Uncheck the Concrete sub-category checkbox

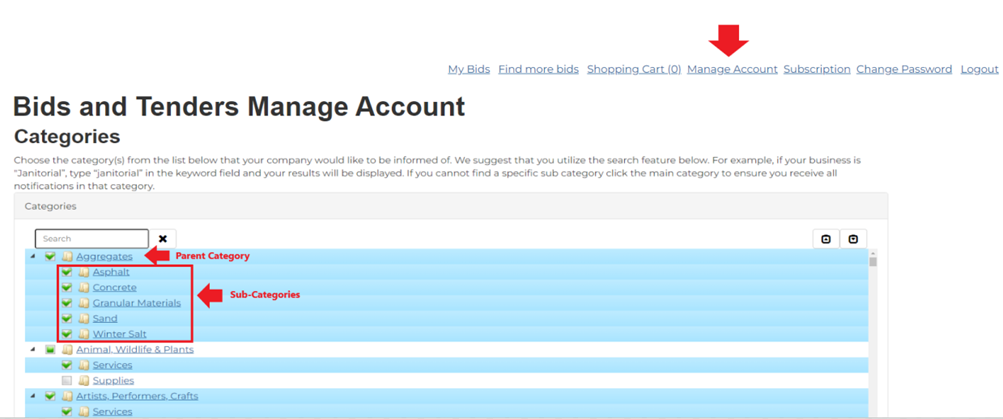(67, 288)
